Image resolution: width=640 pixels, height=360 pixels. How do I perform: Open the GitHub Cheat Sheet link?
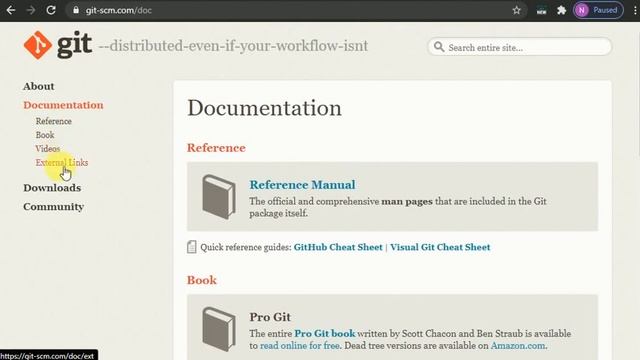(x=338, y=247)
